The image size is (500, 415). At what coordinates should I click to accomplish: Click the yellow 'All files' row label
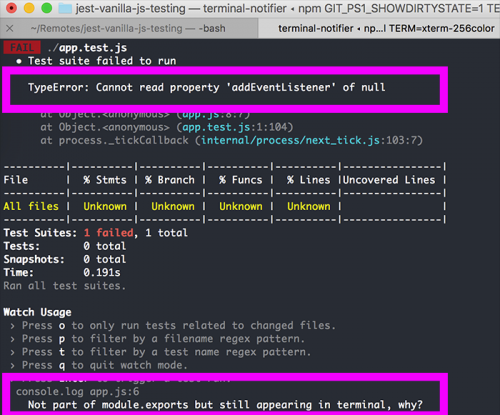click(x=31, y=206)
